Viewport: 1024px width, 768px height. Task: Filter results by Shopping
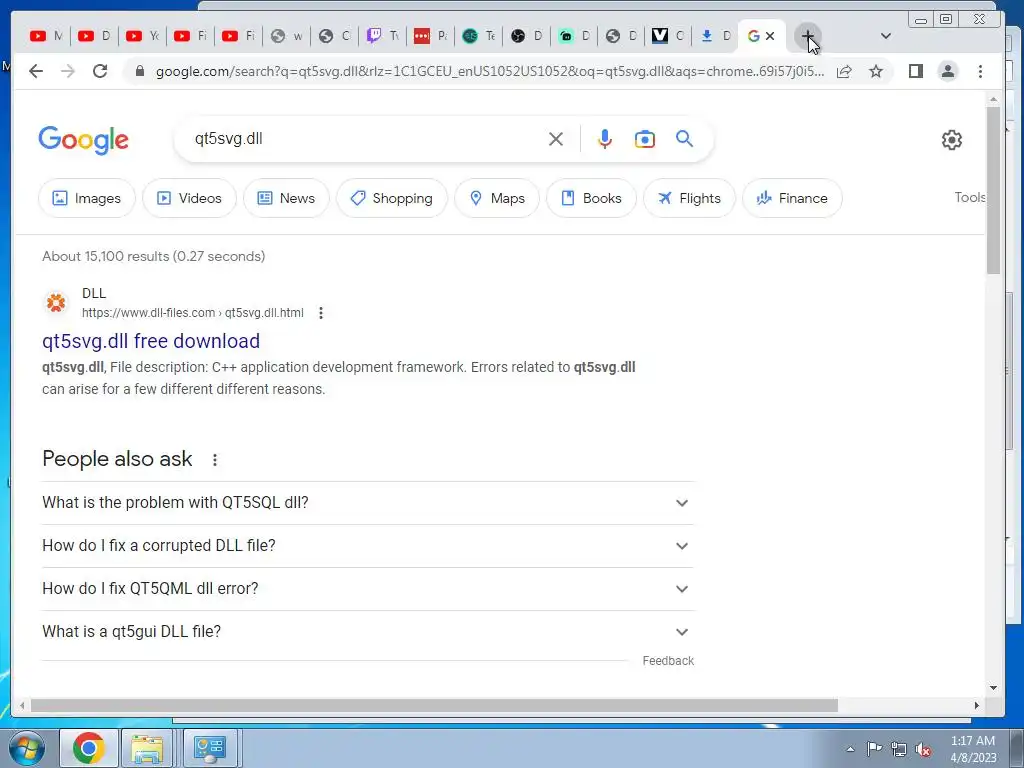point(392,198)
